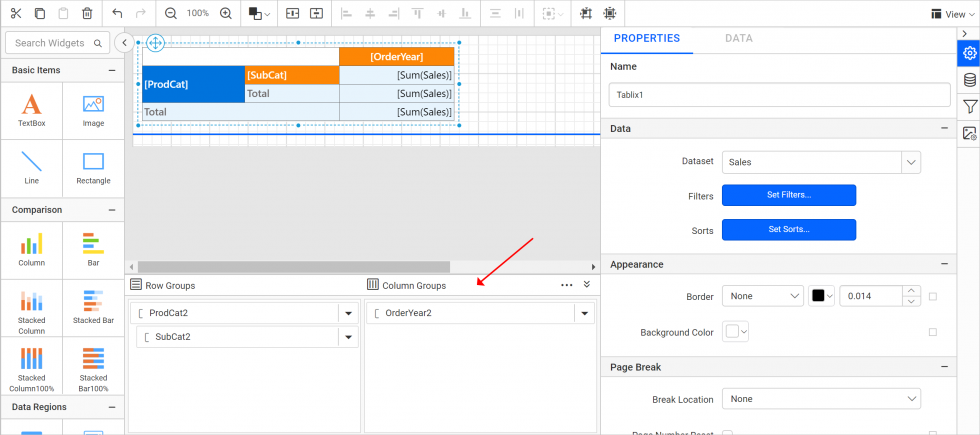Click the snap to shape icon
980x435 pixels.
[610, 13]
